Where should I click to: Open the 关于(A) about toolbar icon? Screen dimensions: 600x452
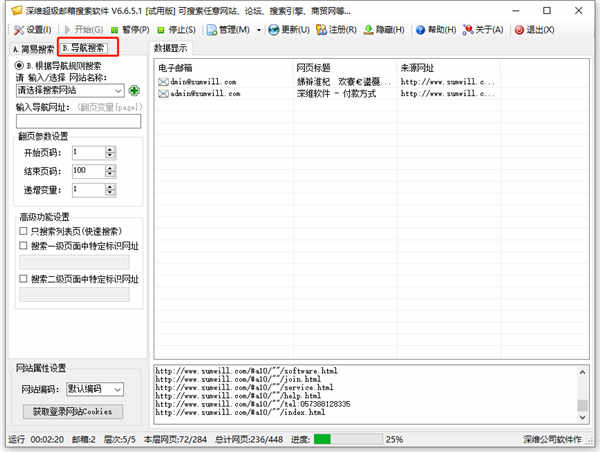tap(468, 29)
